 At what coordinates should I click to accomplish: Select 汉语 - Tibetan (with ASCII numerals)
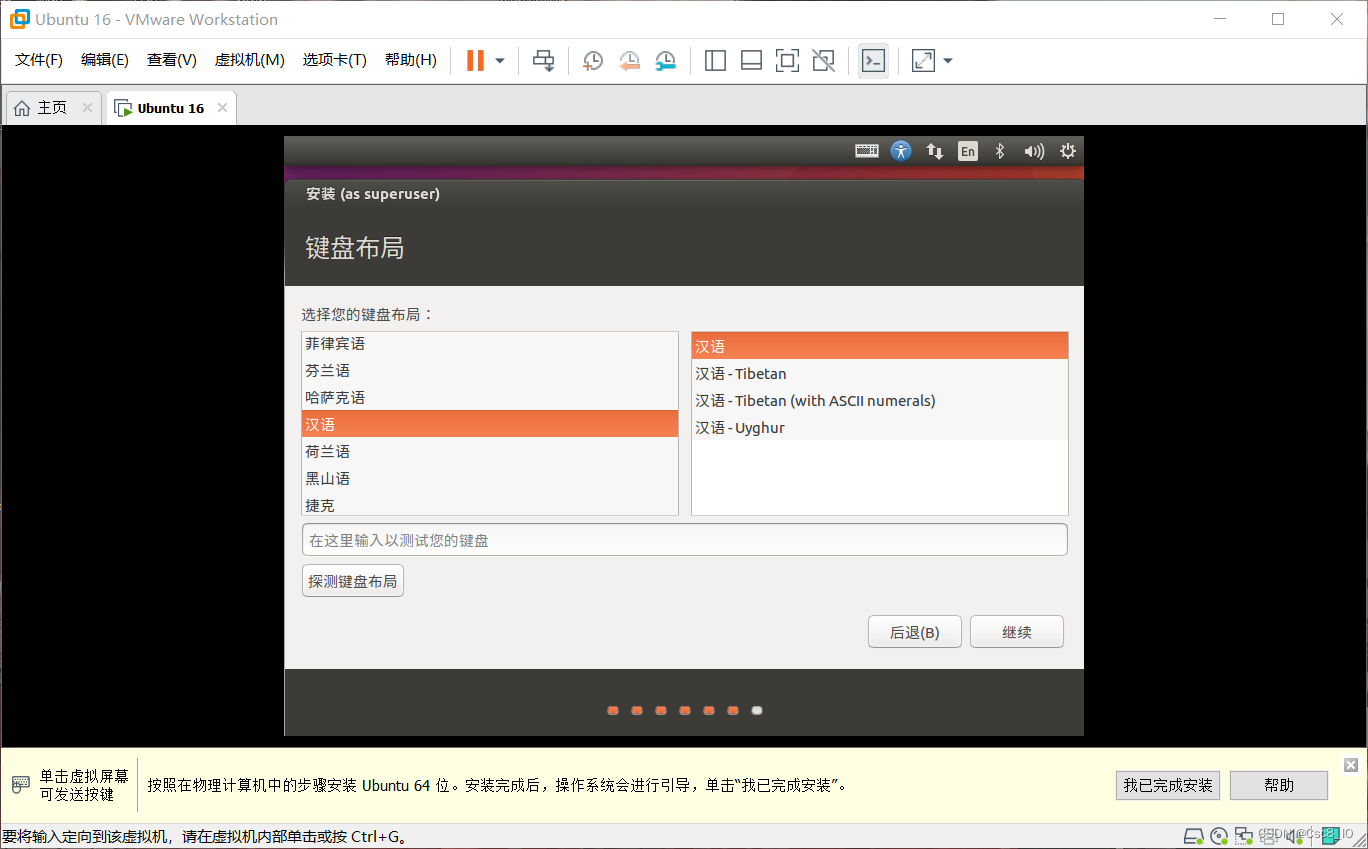[880, 401]
